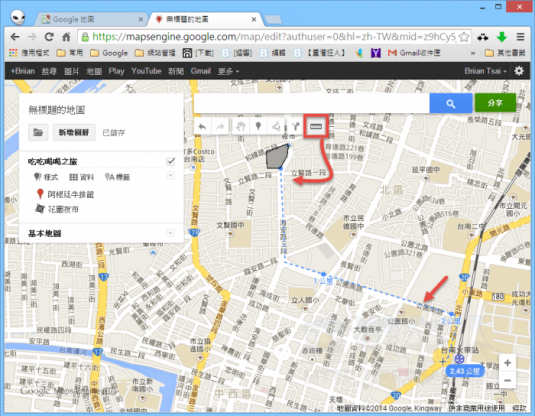Open the layer labels option
This screenshot has width=535, height=416.
point(117,177)
